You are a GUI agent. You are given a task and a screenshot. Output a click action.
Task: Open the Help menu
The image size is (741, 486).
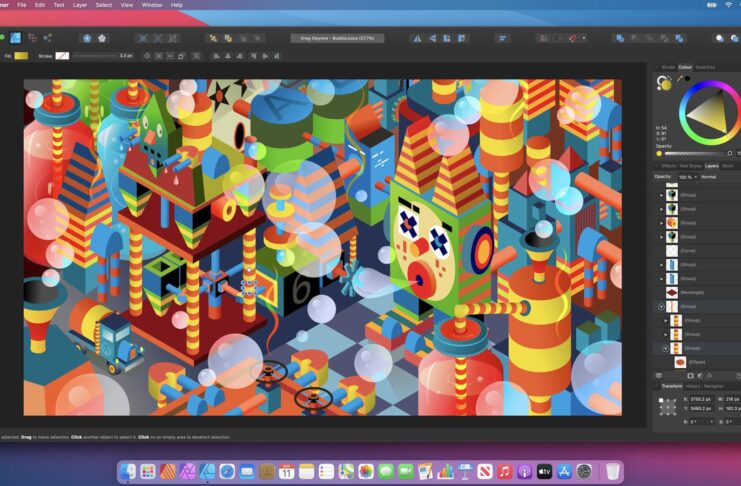coord(177,5)
